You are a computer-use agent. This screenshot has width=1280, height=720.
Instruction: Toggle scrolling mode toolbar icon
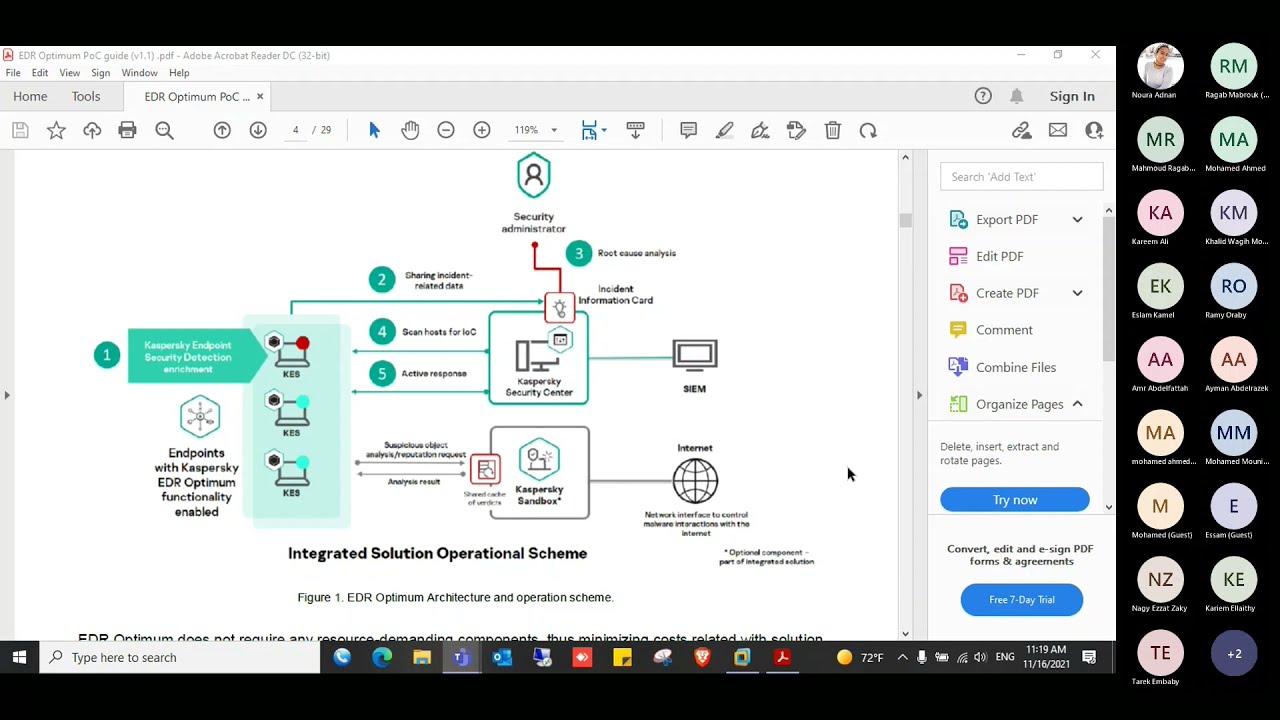coord(635,130)
